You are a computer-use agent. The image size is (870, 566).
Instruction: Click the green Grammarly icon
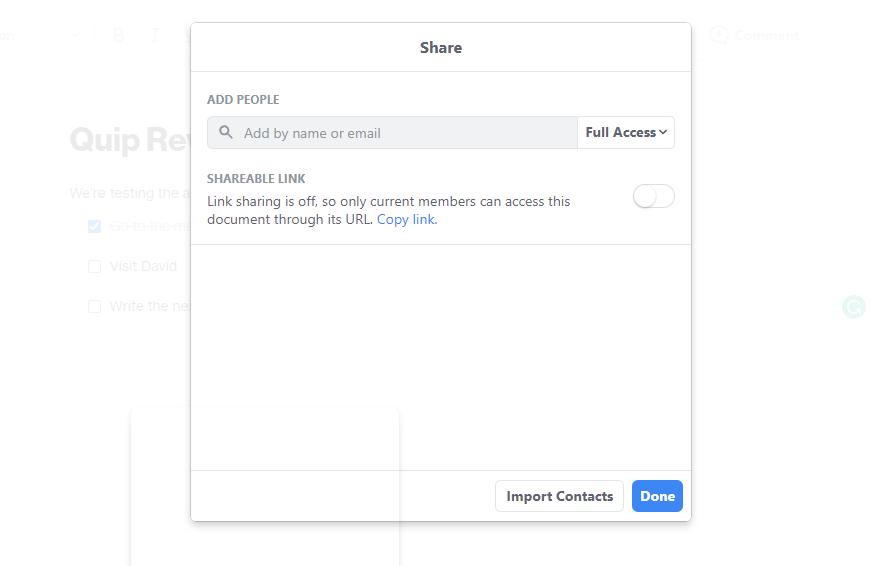click(x=853, y=307)
